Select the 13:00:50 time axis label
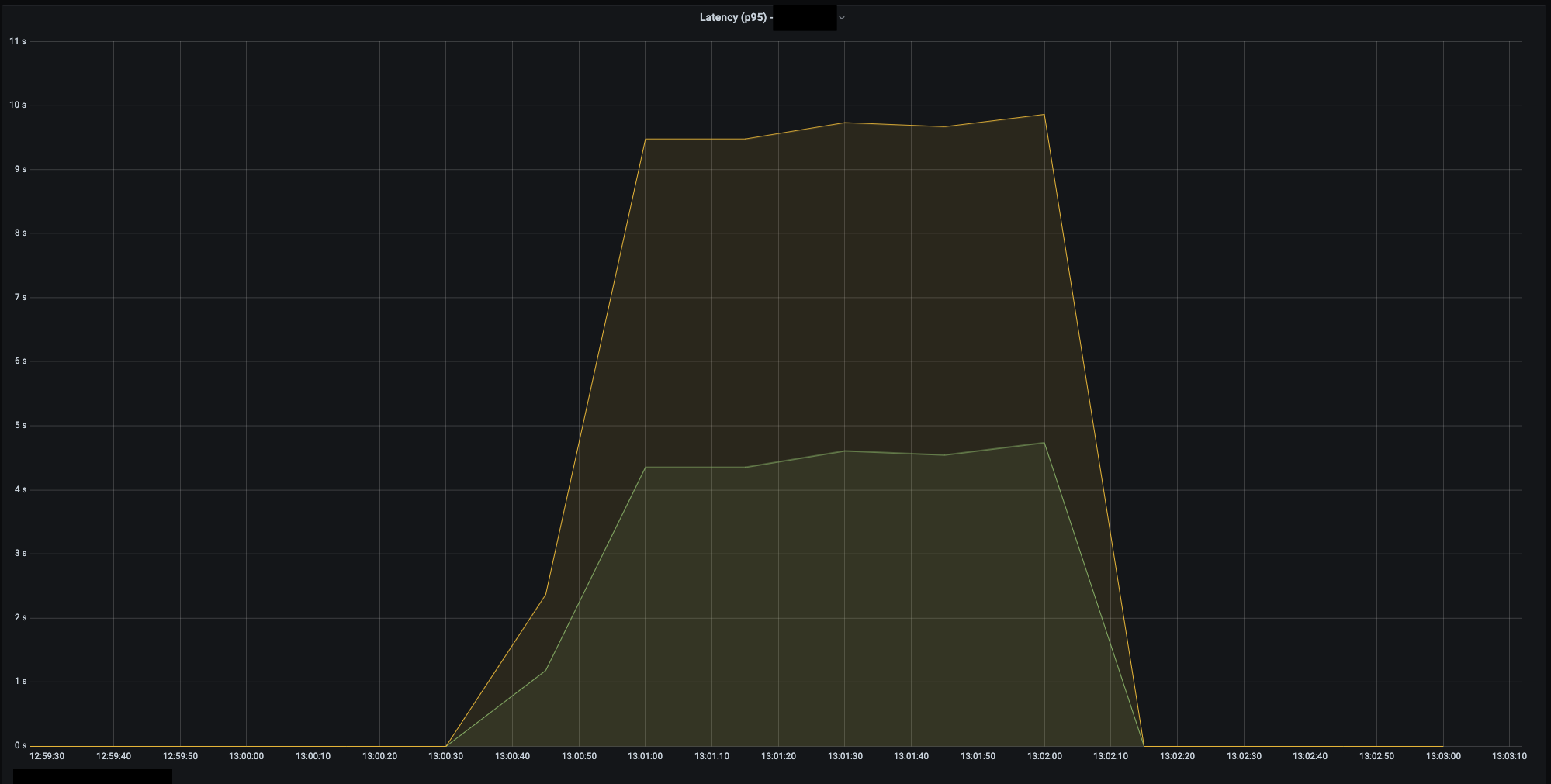 [580, 756]
